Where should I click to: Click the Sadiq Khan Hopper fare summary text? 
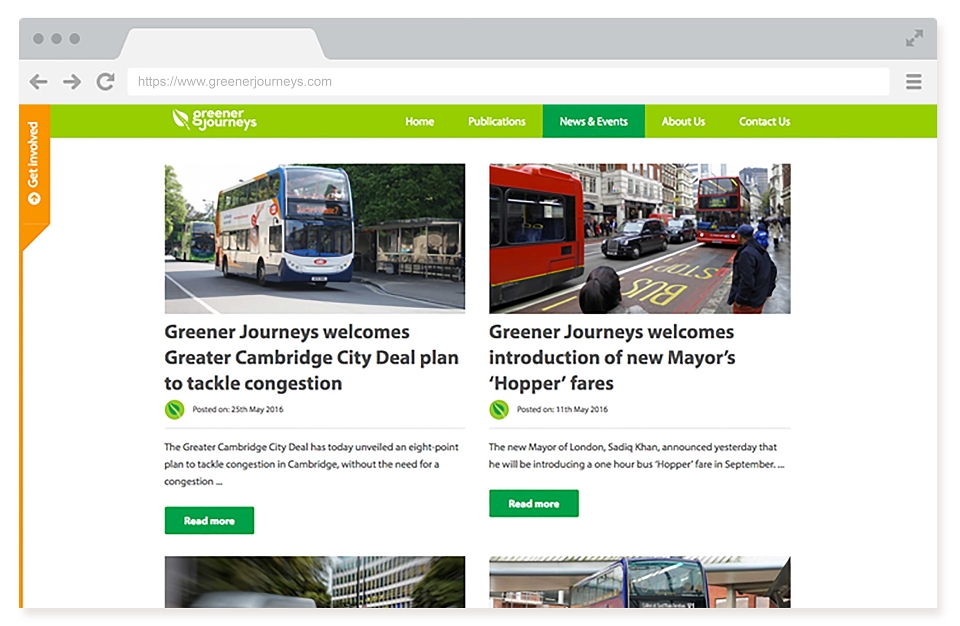[637, 456]
